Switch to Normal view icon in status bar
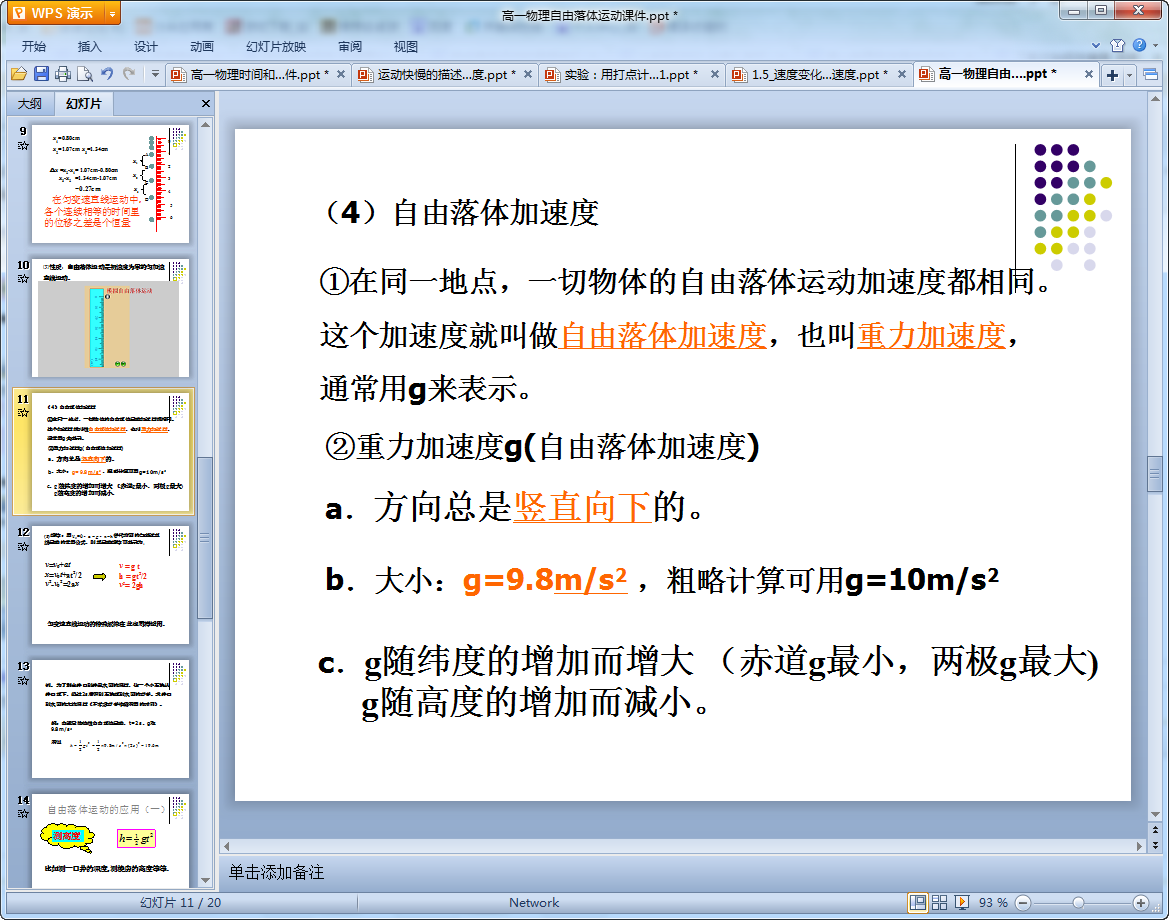 [918, 903]
